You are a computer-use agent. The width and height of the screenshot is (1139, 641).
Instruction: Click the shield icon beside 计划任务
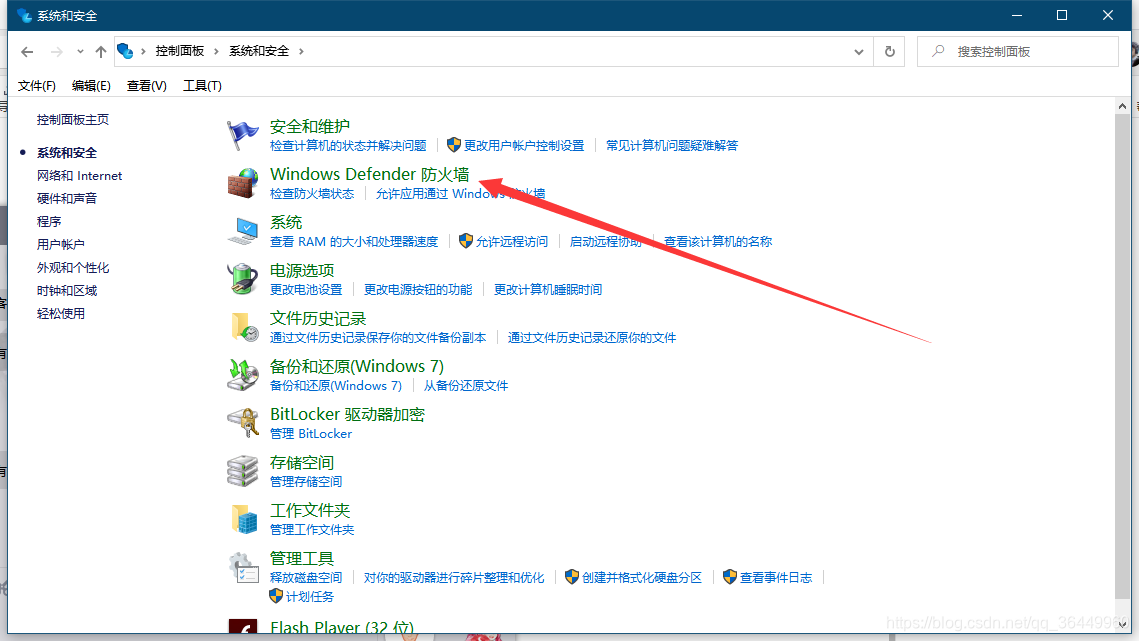click(276, 596)
